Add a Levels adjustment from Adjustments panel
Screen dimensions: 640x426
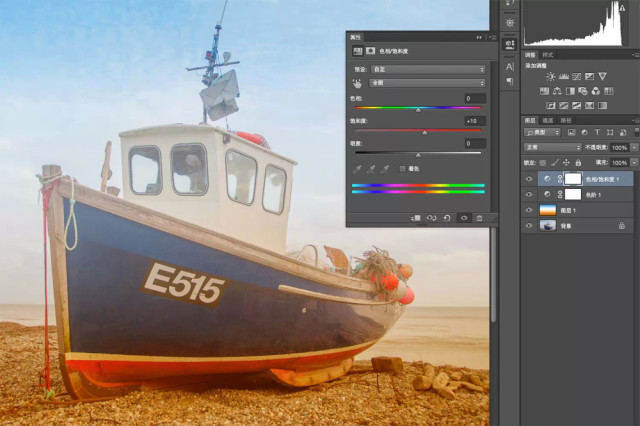(x=564, y=76)
